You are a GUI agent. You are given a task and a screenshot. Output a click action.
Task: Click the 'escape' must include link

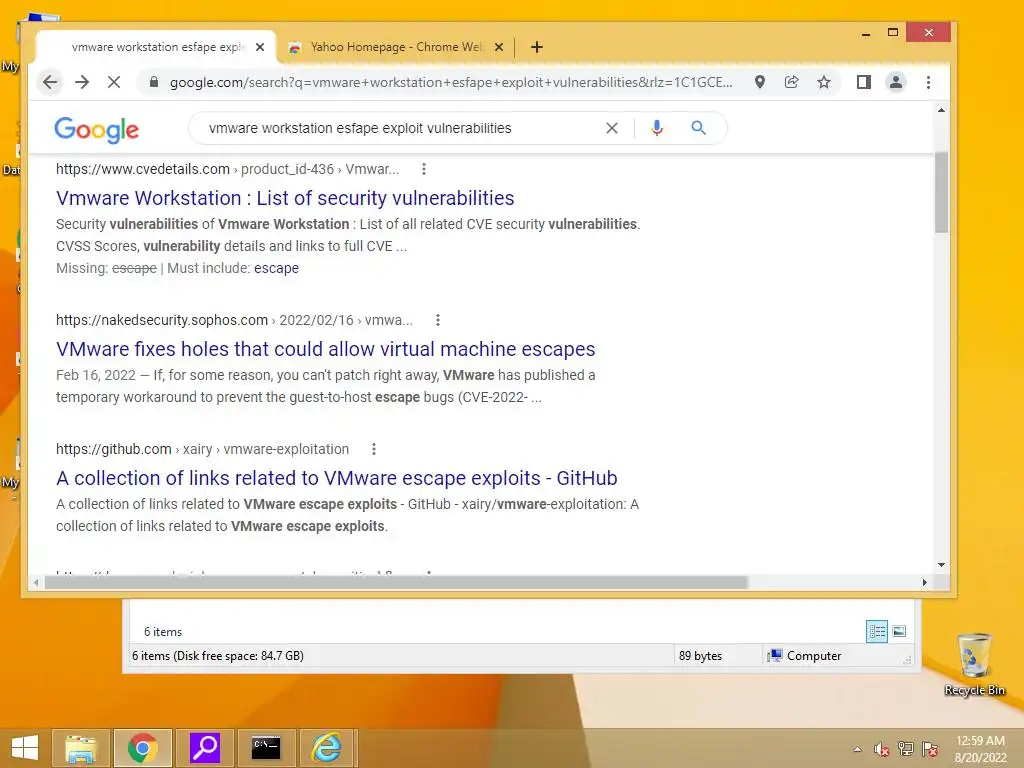coord(276,268)
